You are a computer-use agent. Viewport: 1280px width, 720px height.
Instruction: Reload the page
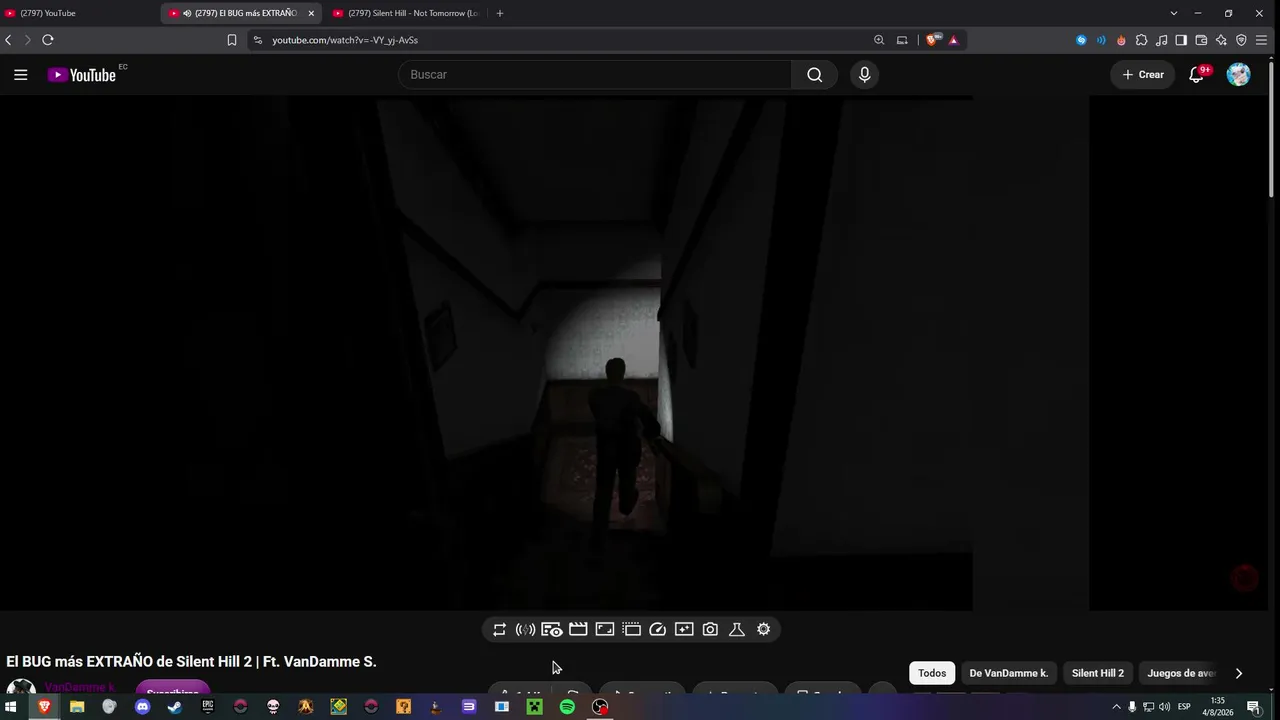coord(47,40)
